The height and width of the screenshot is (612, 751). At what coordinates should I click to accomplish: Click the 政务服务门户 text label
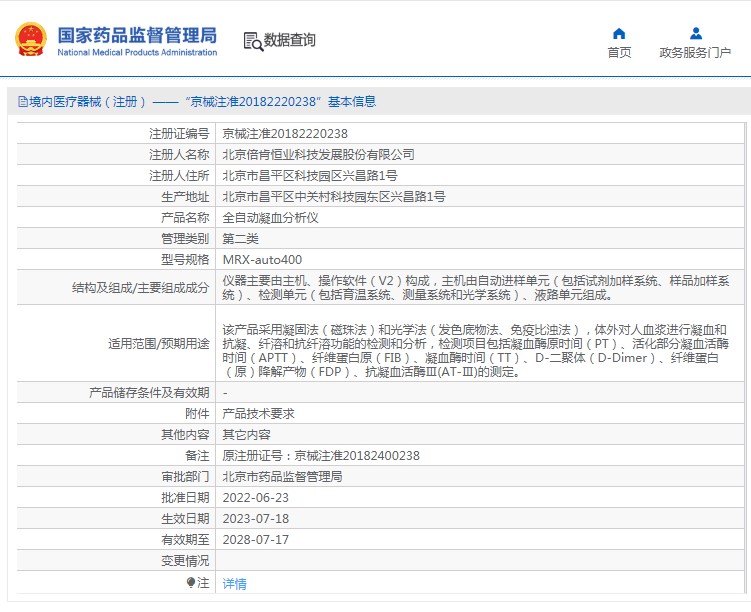pyautogui.click(x=695, y=52)
